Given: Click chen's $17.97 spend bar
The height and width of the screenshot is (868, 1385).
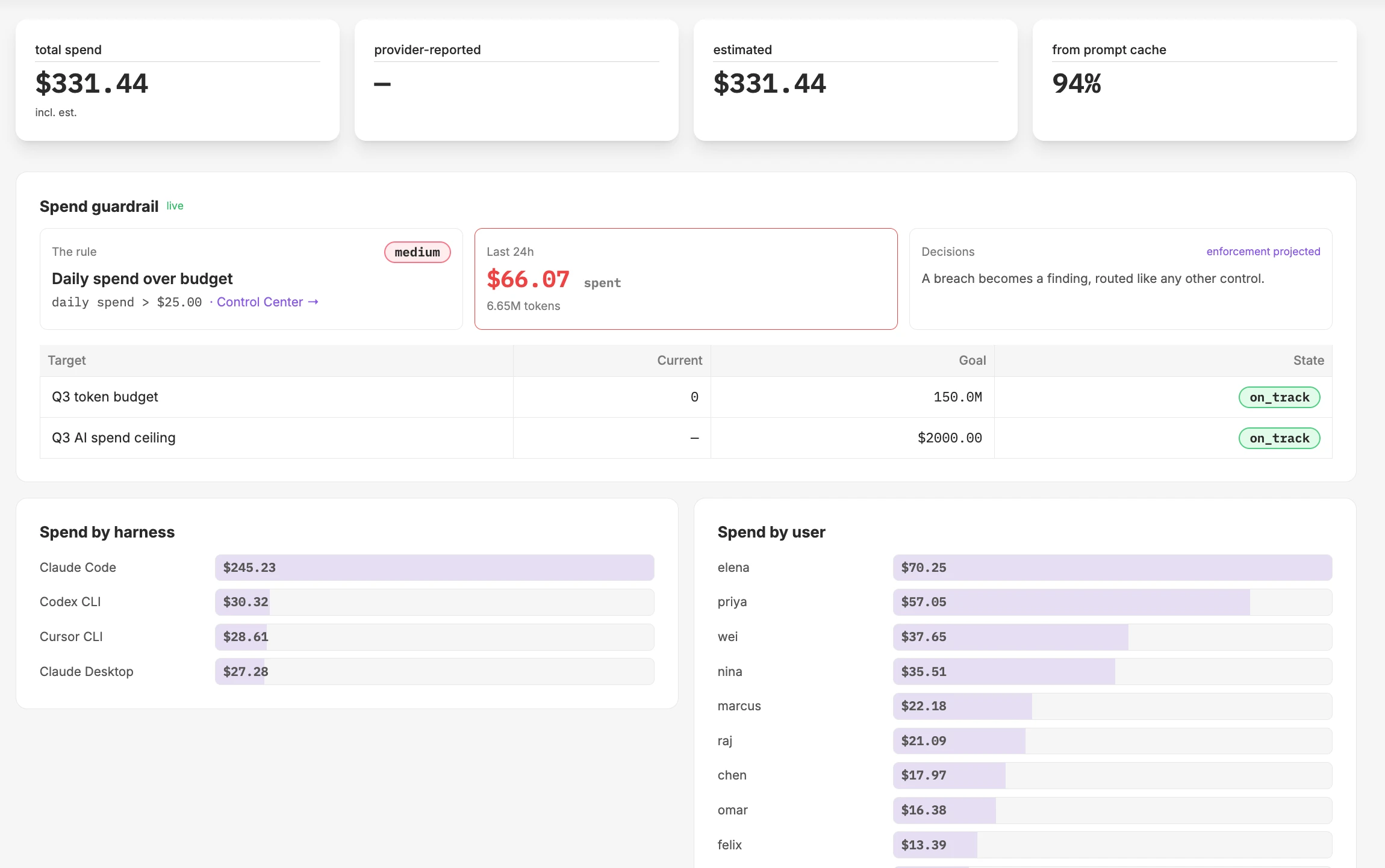Looking at the screenshot, I should coord(1112,775).
